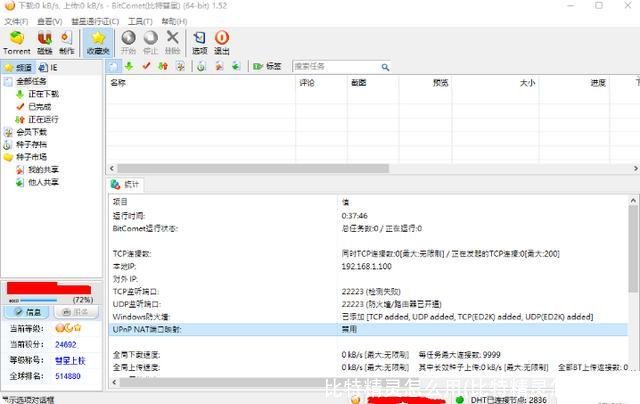Open the 统计 statistics tab
640x404 pixels.
[125, 185]
